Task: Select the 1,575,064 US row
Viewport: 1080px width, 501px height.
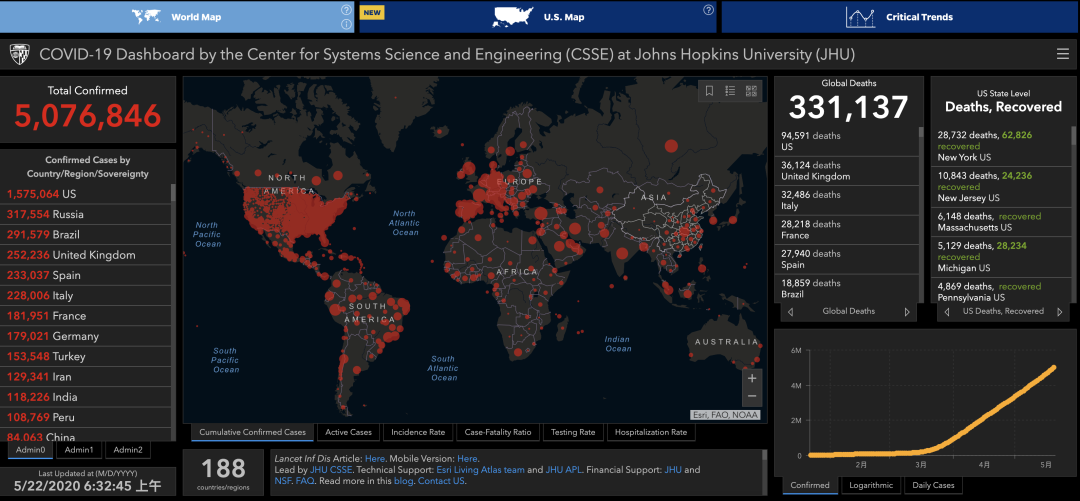Action: point(85,194)
